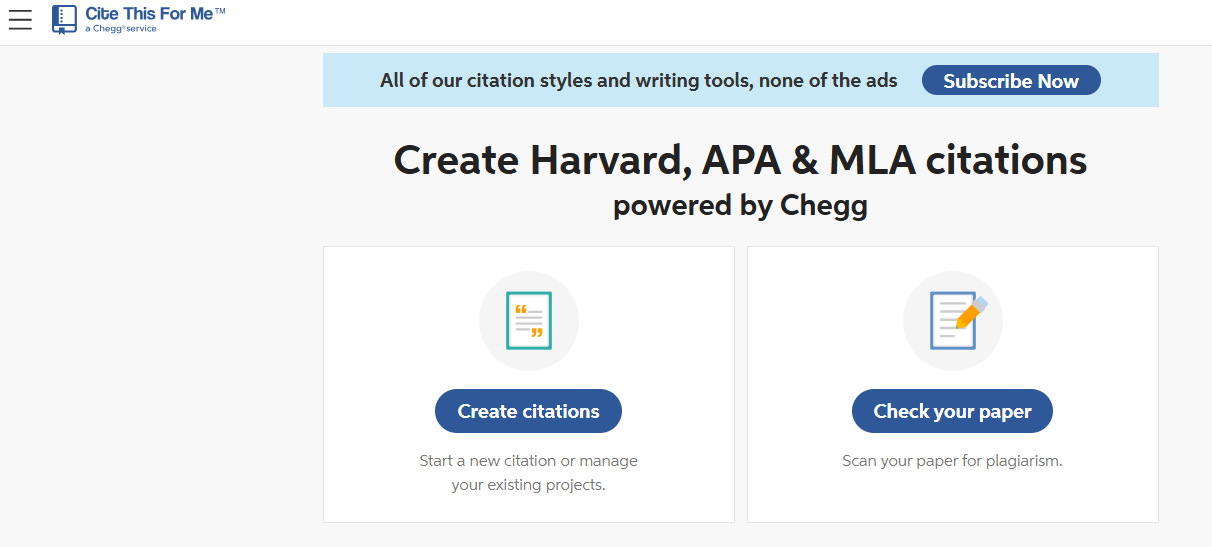Click the paper-and-pencil plagiarism check icon
This screenshot has height=547, width=1212.
[x=952, y=321]
